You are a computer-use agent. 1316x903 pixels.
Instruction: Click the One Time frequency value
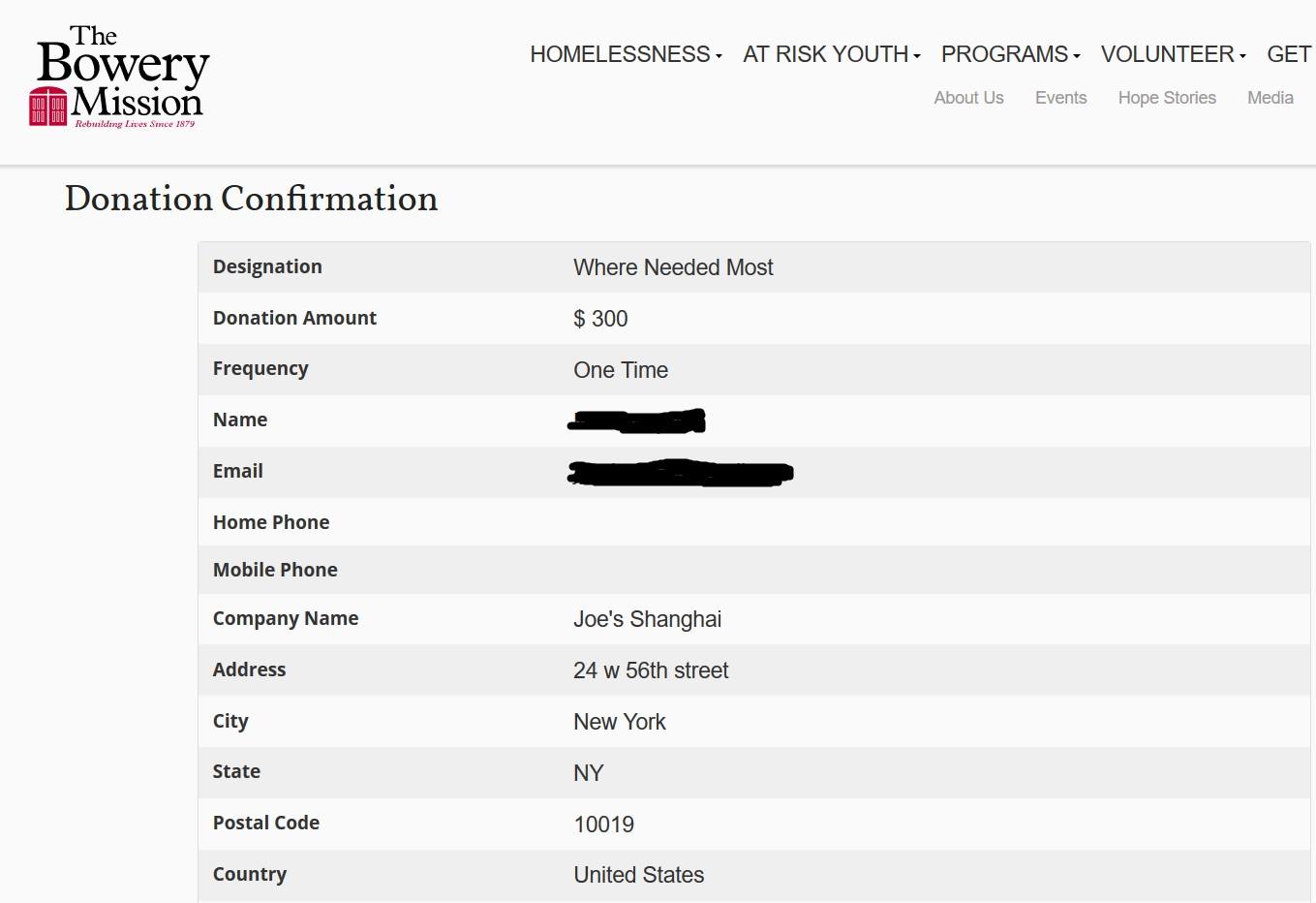[621, 370]
